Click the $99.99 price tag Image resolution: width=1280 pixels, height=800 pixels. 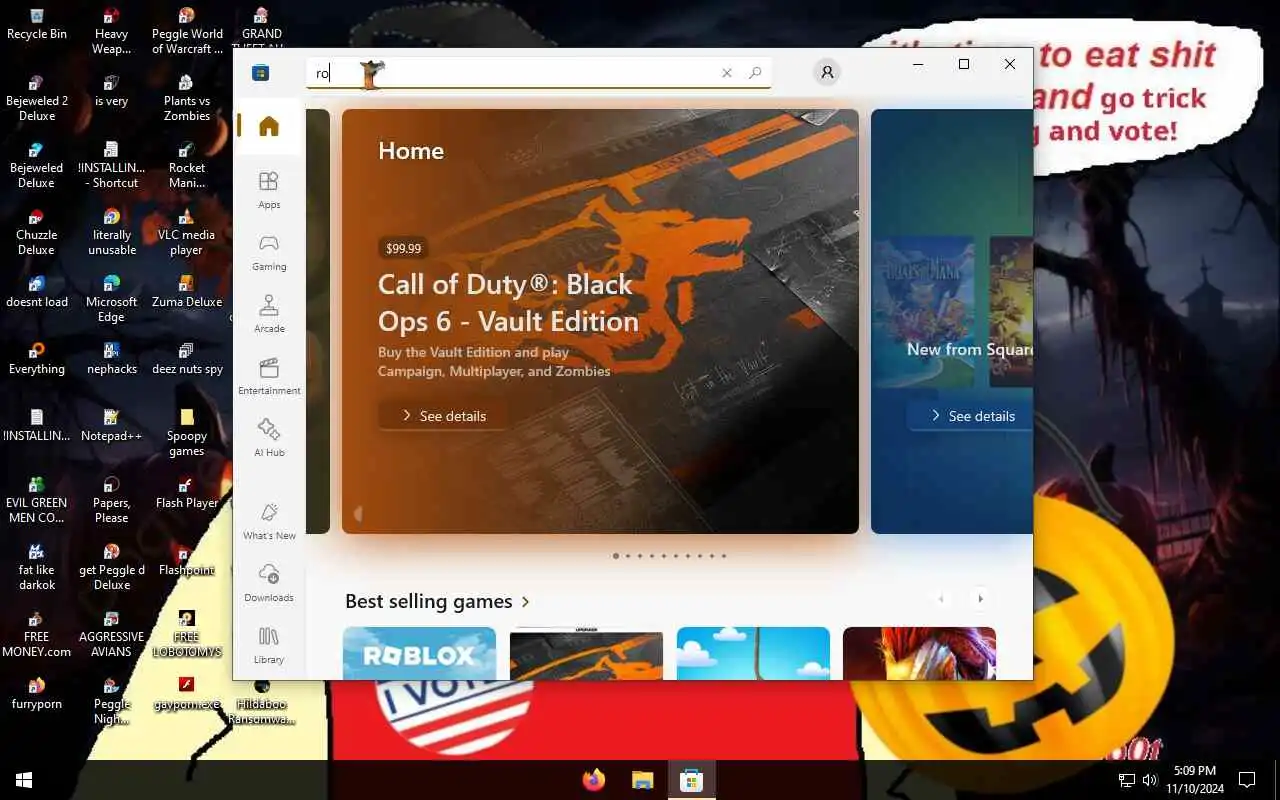pyautogui.click(x=403, y=248)
